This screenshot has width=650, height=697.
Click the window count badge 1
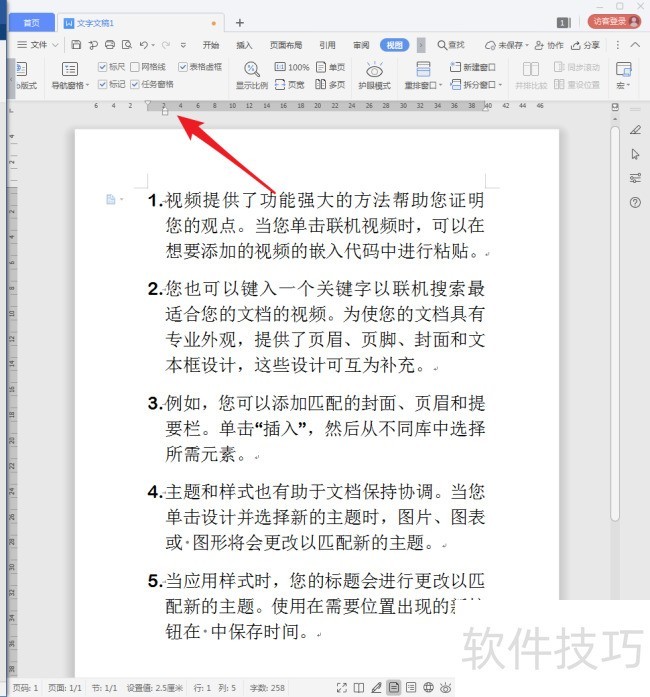pos(563,23)
